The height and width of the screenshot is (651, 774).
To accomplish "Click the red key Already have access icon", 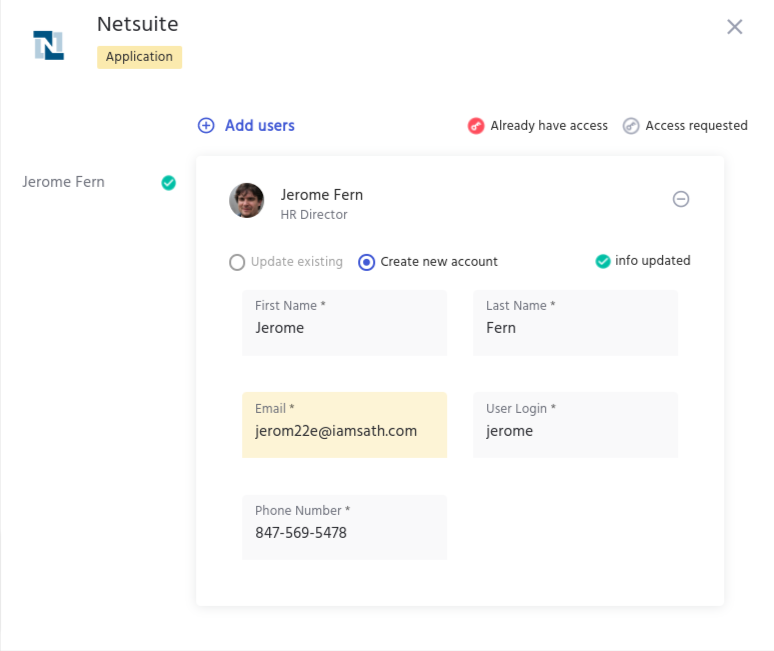I will (x=476, y=126).
